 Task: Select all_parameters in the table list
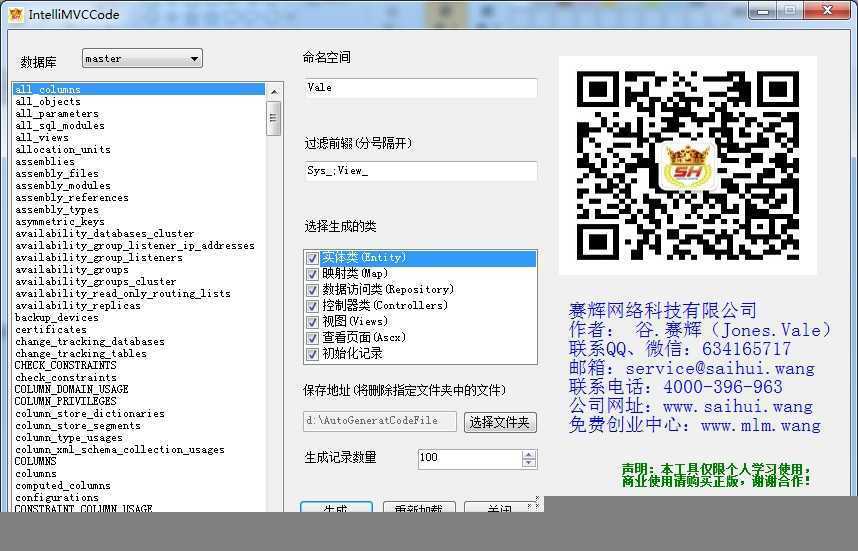pos(139,113)
